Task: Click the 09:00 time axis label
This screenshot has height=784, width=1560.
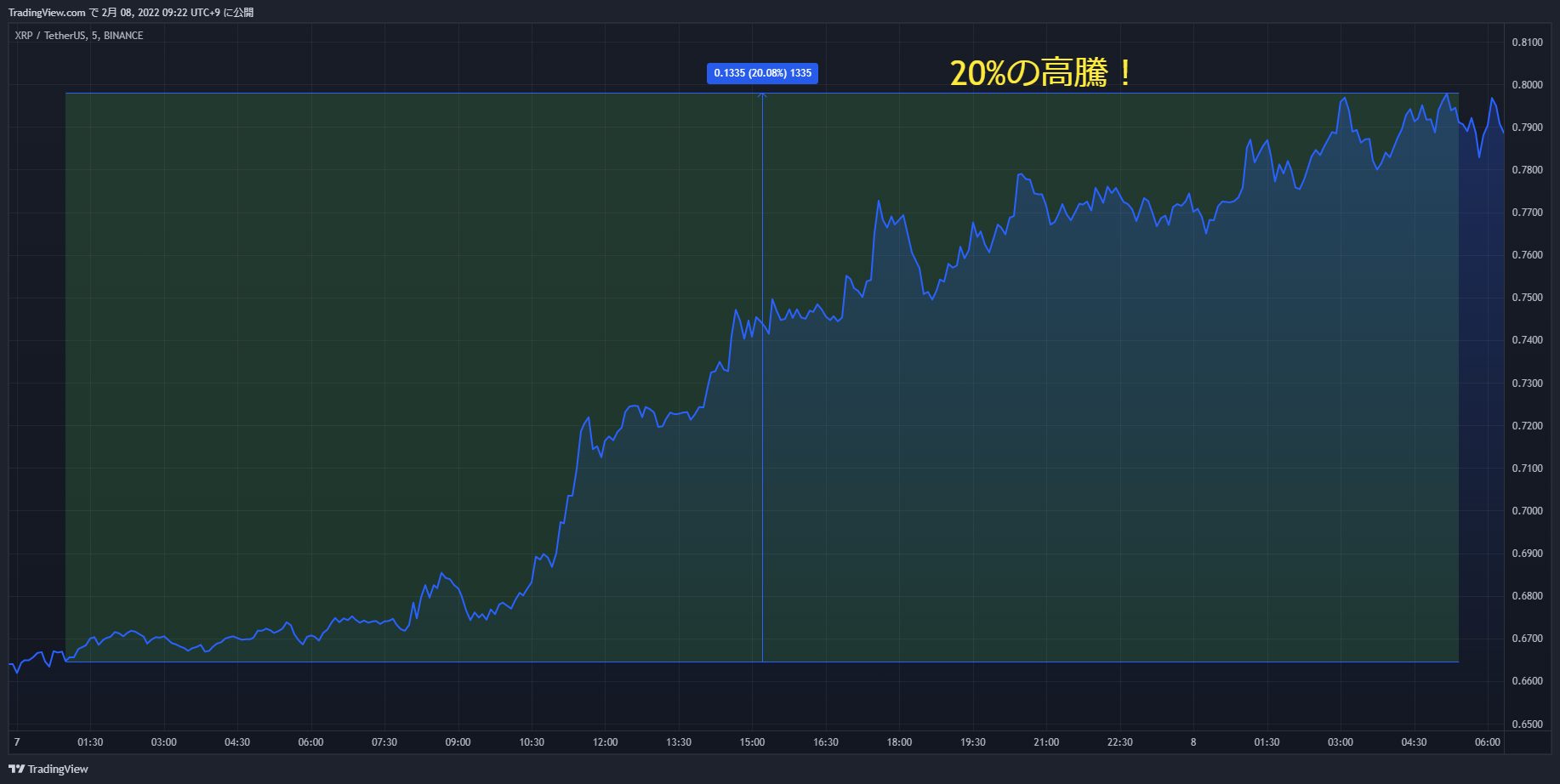Action: 458,742
